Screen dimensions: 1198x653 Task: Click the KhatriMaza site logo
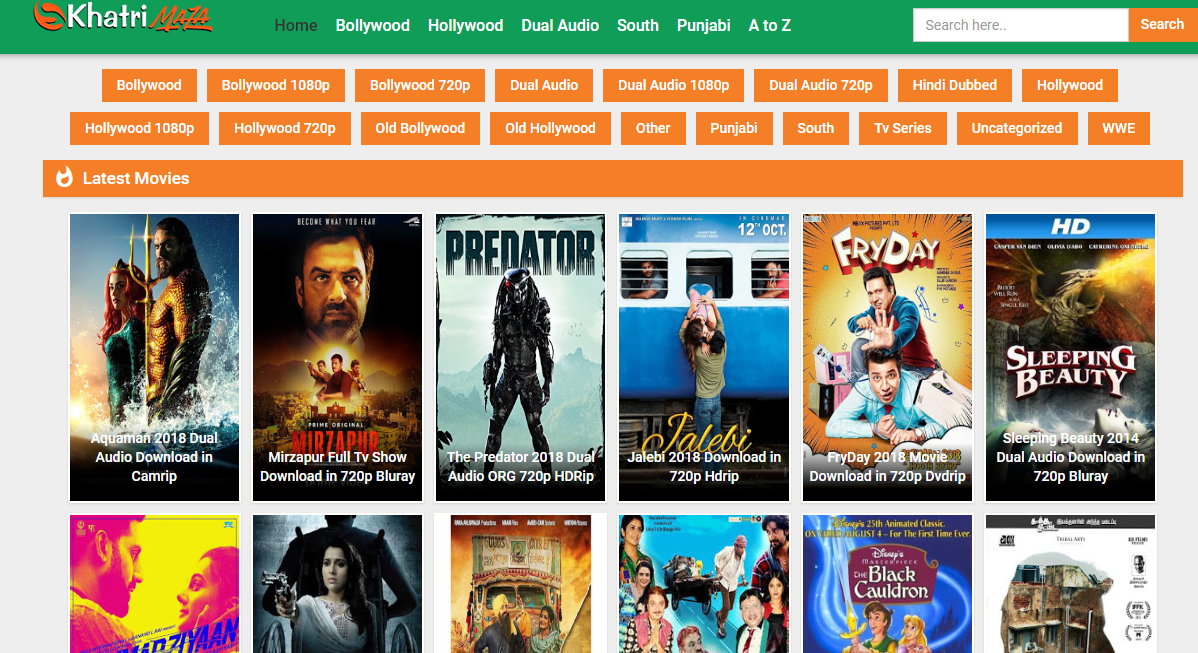tap(122, 17)
